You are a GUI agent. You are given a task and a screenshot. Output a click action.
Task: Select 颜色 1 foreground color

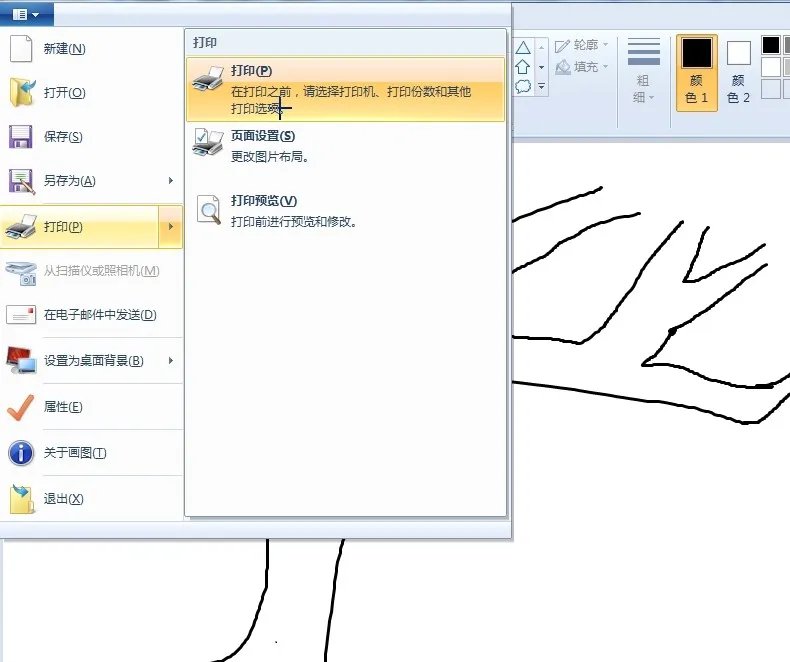point(697,73)
